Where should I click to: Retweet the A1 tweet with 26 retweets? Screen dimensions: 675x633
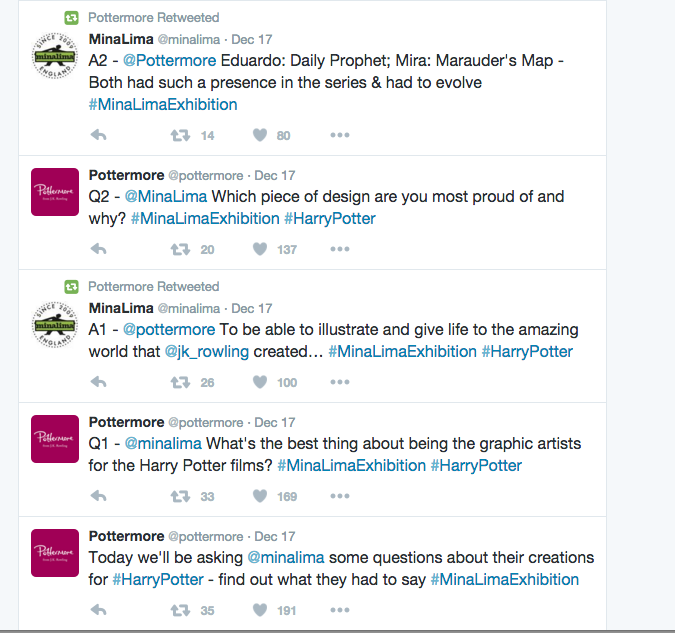pyautogui.click(x=180, y=382)
